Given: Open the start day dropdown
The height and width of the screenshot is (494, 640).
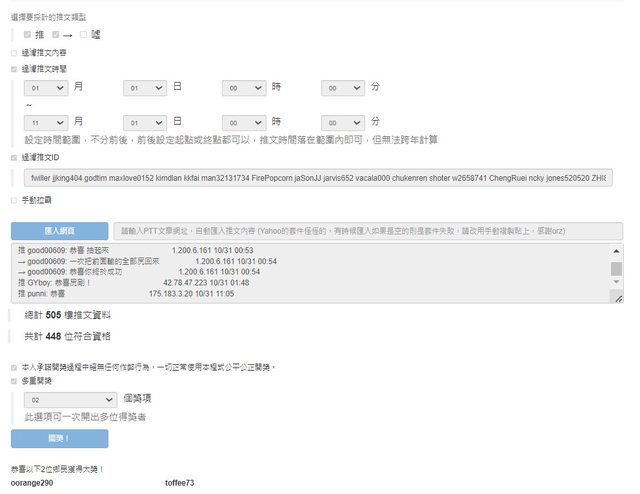Looking at the screenshot, I should pyautogui.click(x=144, y=88).
